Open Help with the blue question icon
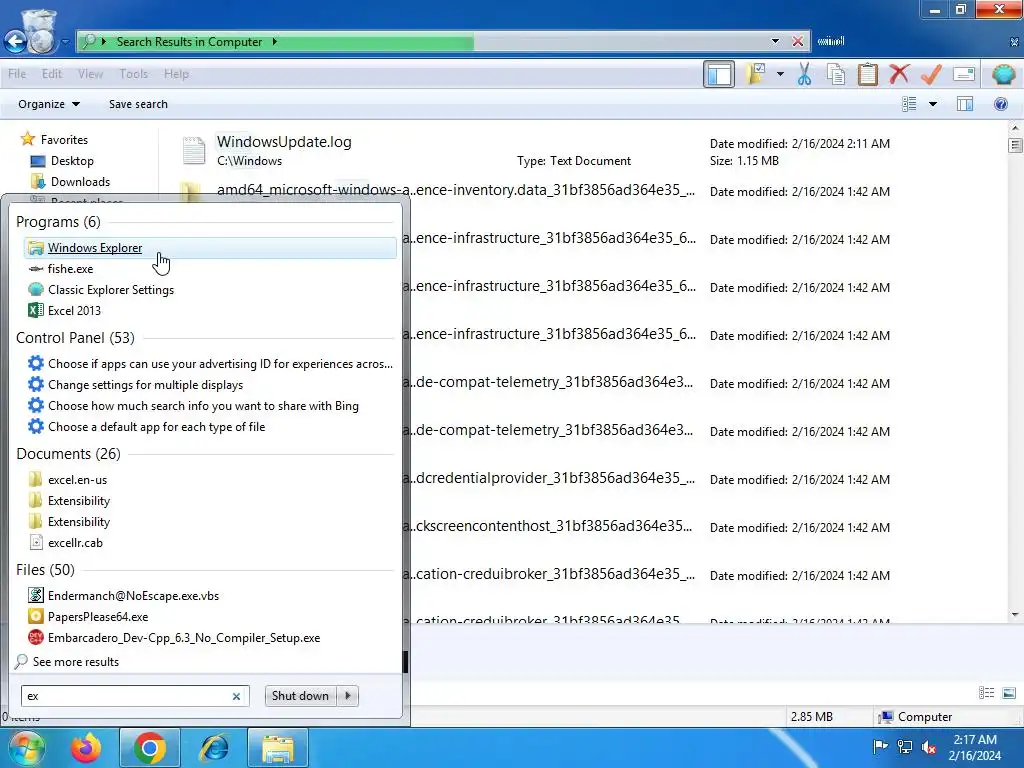The height and width of the screenshot is (768, 1024). click(x=1000, y=104)
